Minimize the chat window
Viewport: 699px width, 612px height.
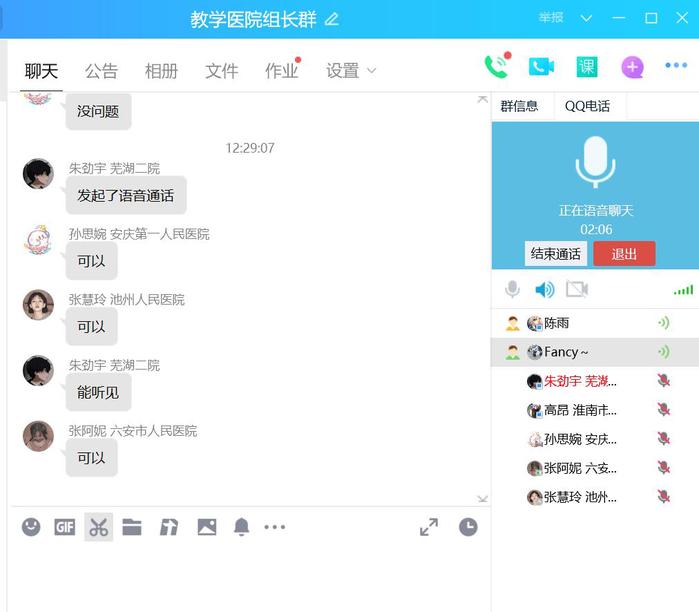[618, 18]
